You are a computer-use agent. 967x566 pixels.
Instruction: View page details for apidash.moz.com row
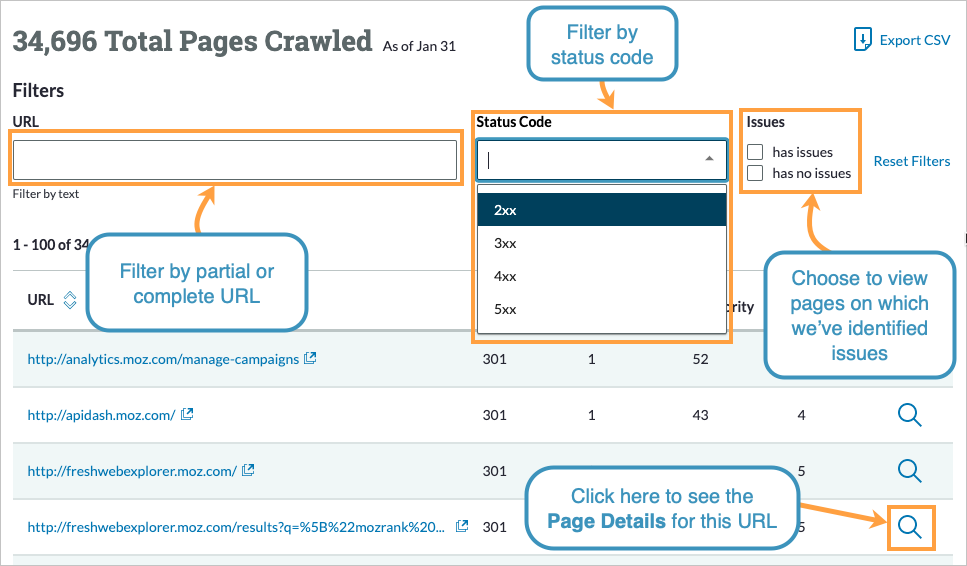[x=909, y=415]
